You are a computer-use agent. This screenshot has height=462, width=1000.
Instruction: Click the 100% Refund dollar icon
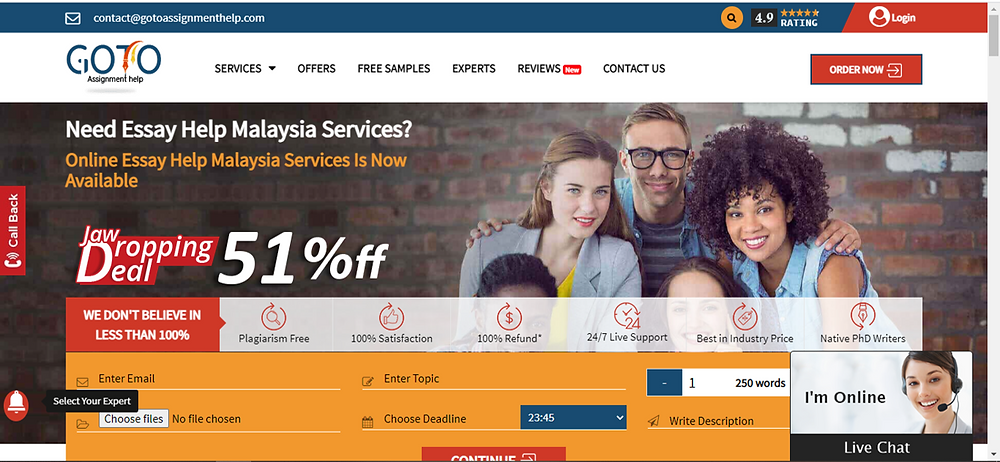(x=509, y=317)
